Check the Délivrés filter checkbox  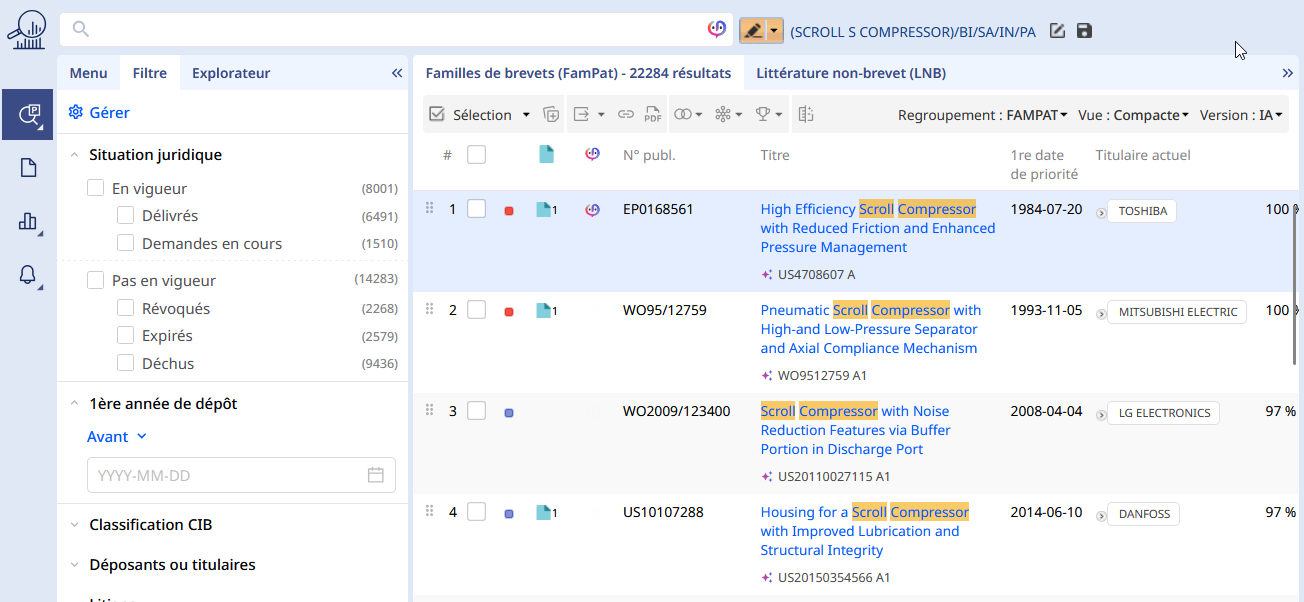(x=126, y=215)
